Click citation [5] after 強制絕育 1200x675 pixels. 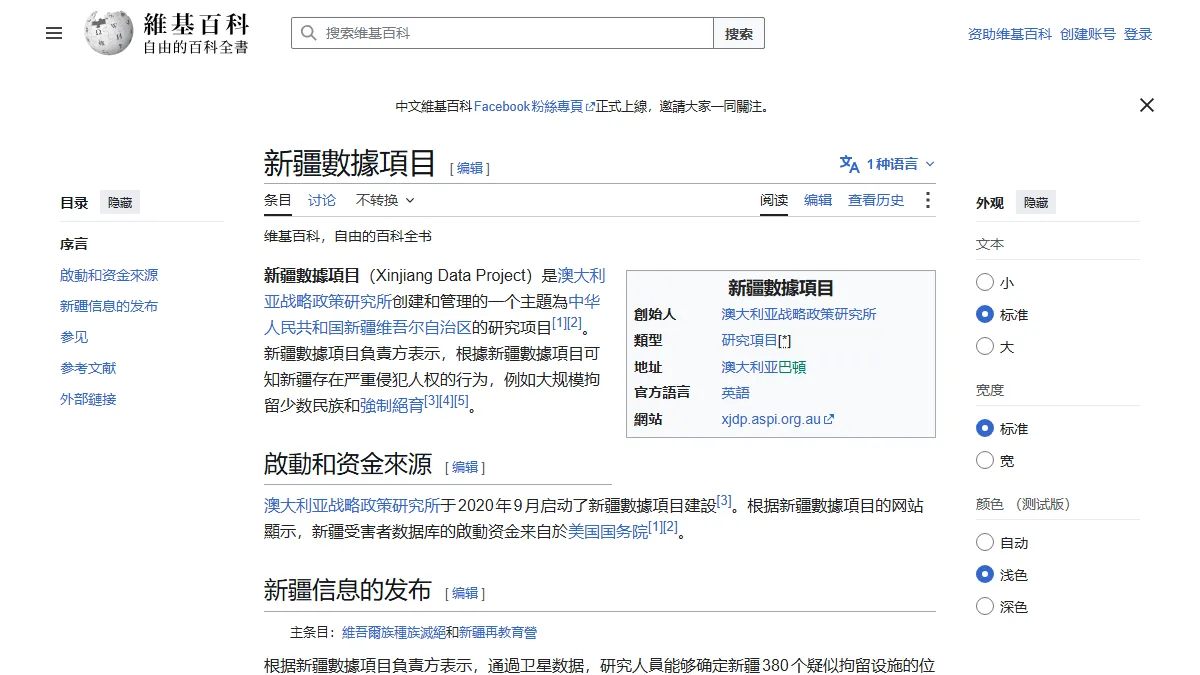(461, 400)
